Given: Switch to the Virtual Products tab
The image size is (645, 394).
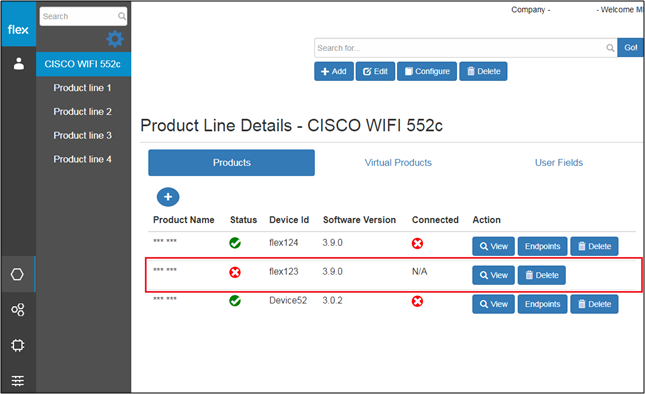Looking at the screenshot, I should (x=398, y=163).
